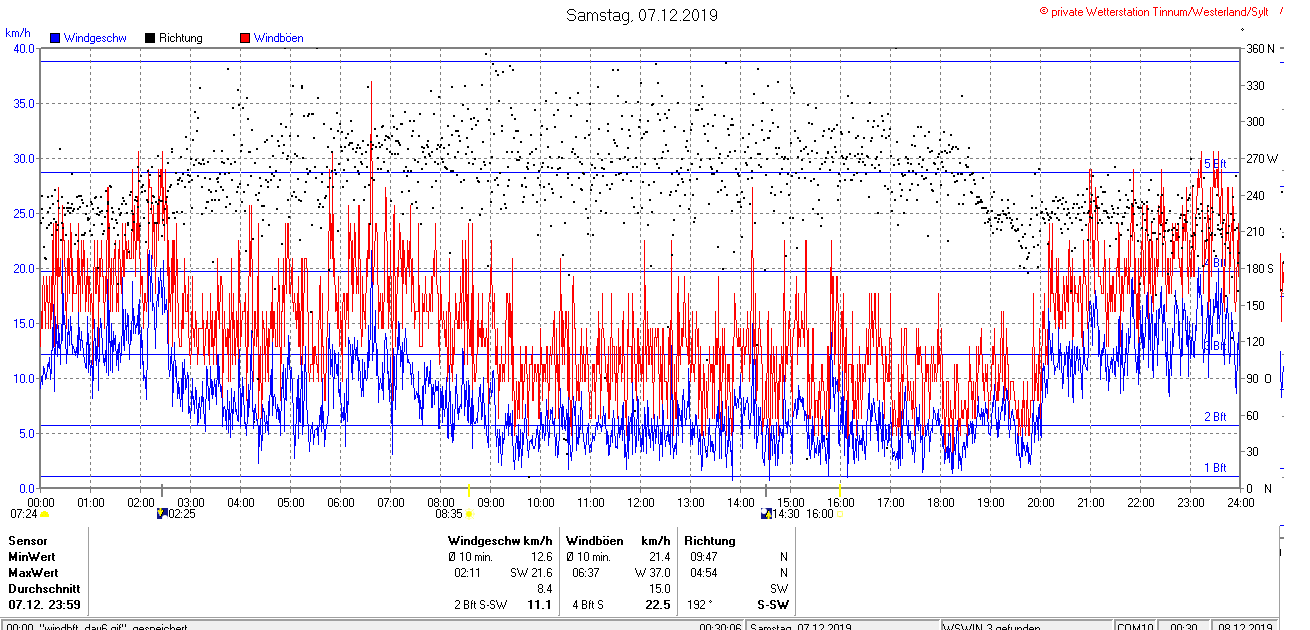Click the average wind speed value 8.4
The height and width of the screenshot is (630, 1310).
coord(545,589)
